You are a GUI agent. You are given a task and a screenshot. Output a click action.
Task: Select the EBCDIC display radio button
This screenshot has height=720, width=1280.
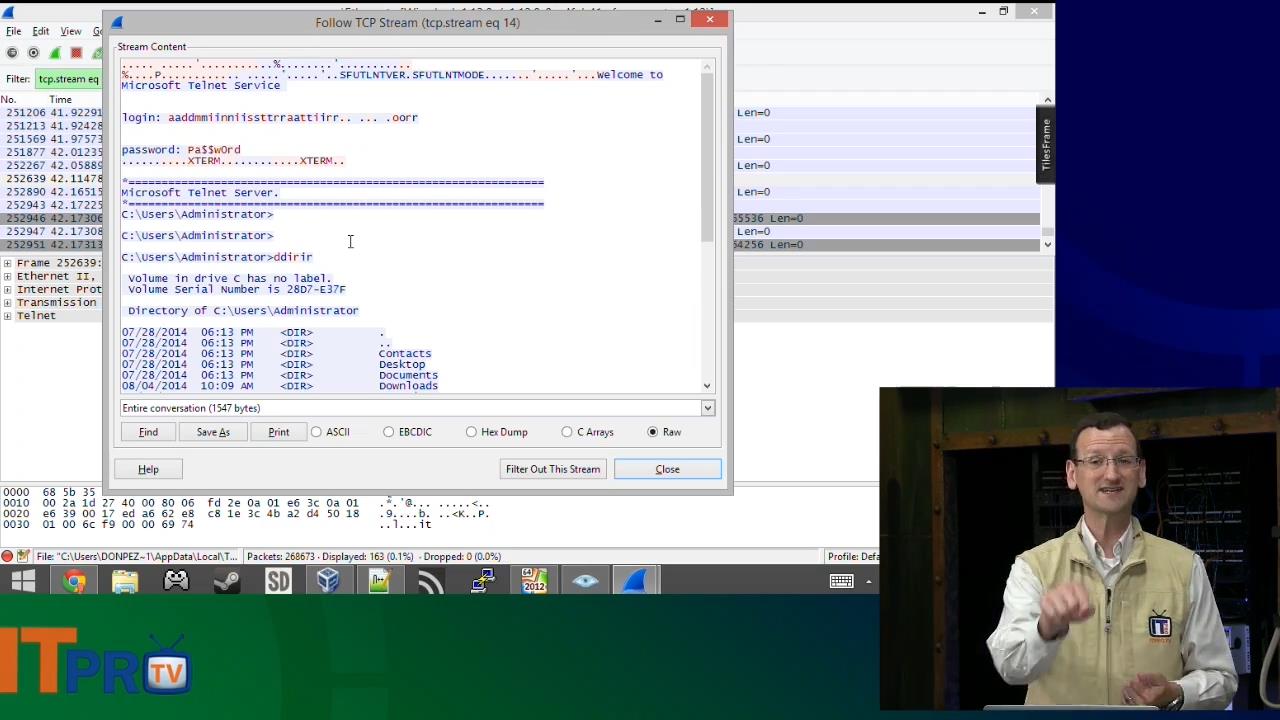click(388, 432)
